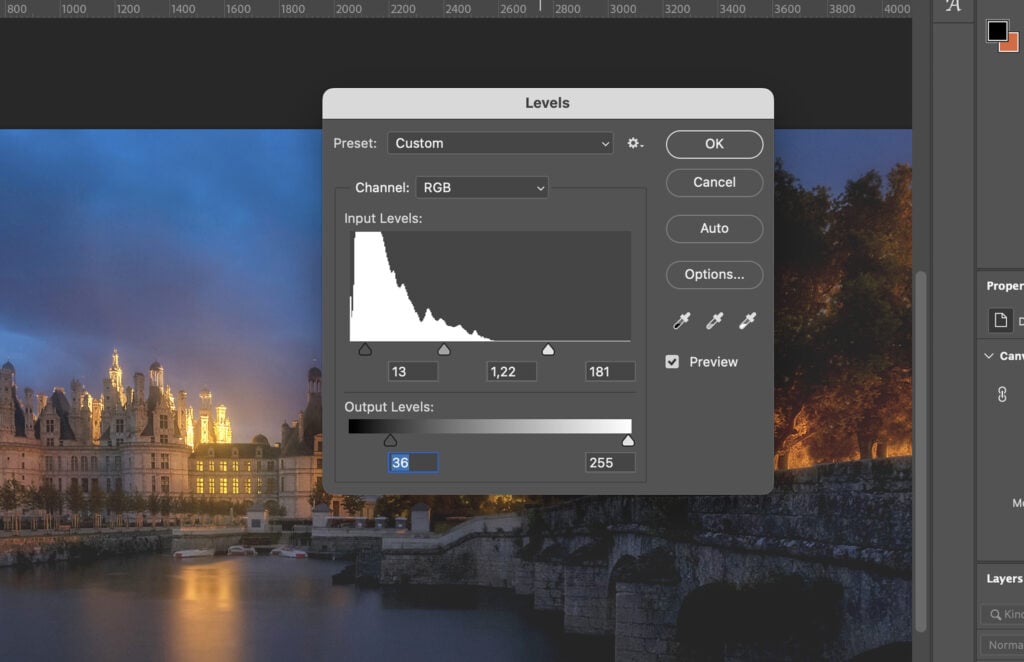Viewport: 1024px width, 662px height.
Task: Apply an automatic correction with Auto
Action: click(x=713, y=228)
